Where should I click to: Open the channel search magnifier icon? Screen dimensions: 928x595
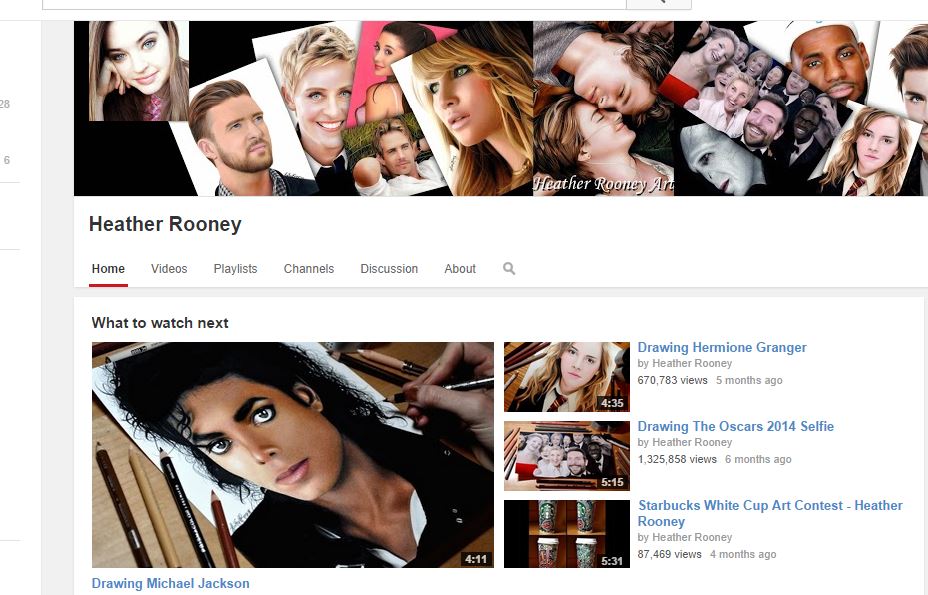pos(509,269)
